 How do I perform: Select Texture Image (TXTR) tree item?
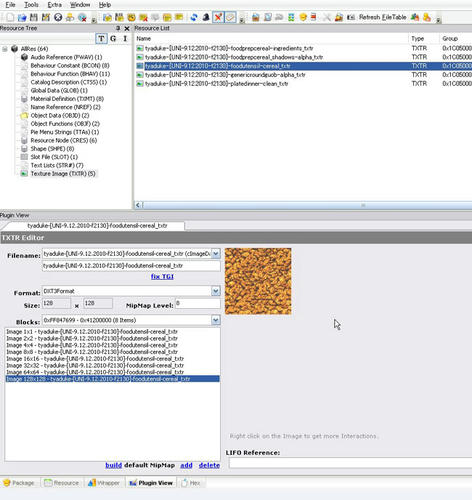coord(63,174)
